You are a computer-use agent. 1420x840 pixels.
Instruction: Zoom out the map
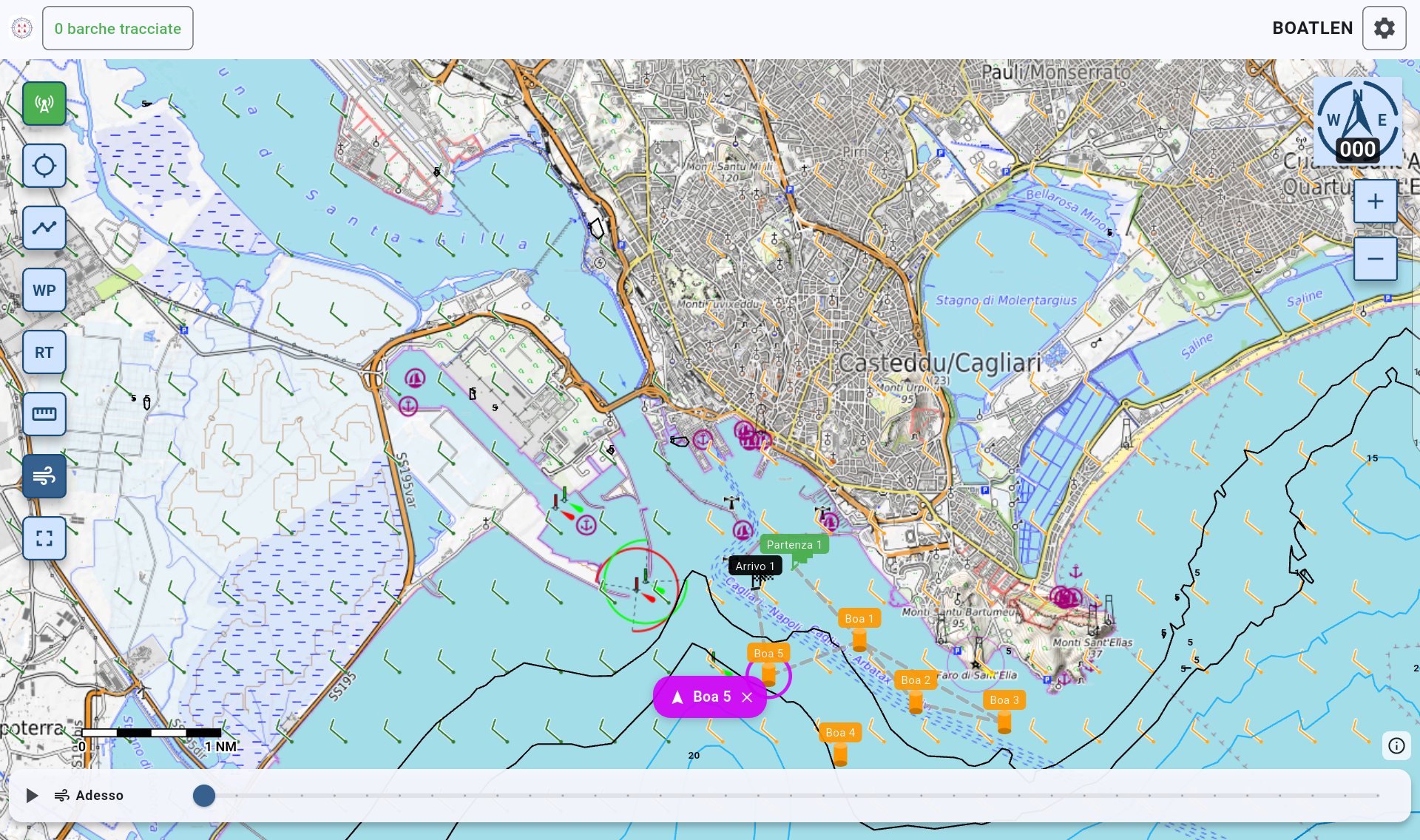click(1376, 259)
